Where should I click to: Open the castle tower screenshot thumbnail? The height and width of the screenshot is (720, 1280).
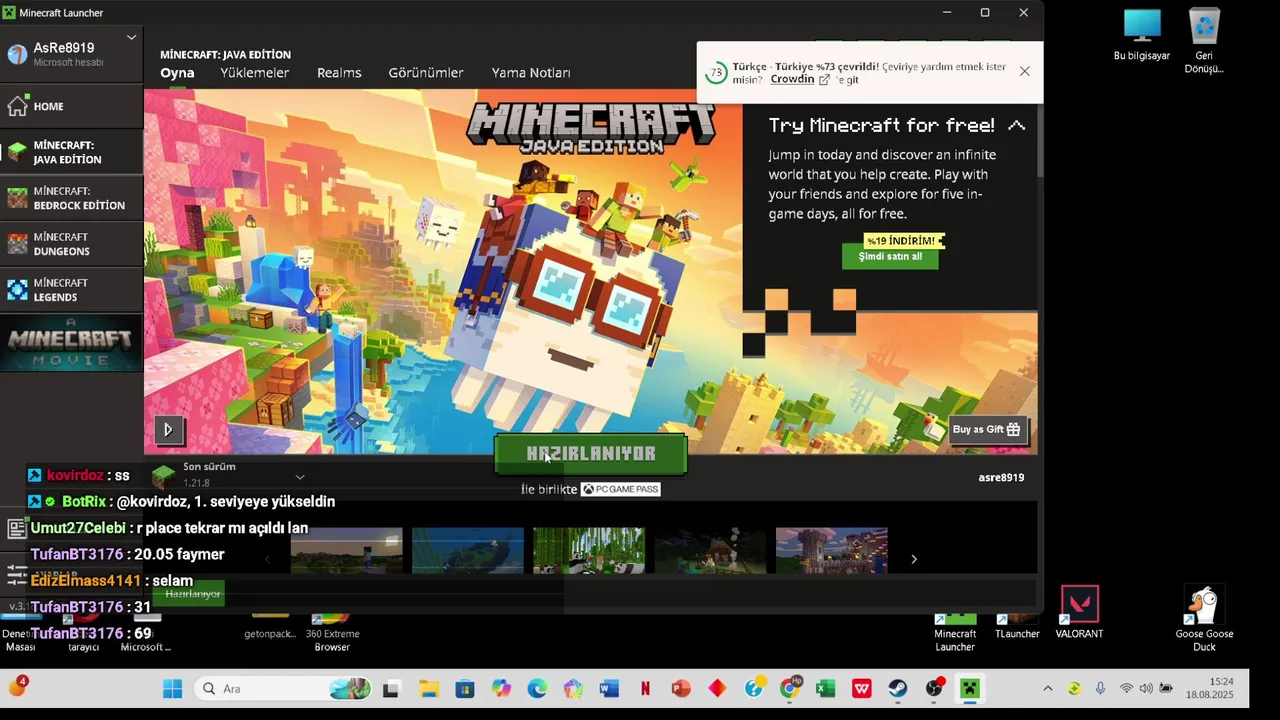(831, 551)
